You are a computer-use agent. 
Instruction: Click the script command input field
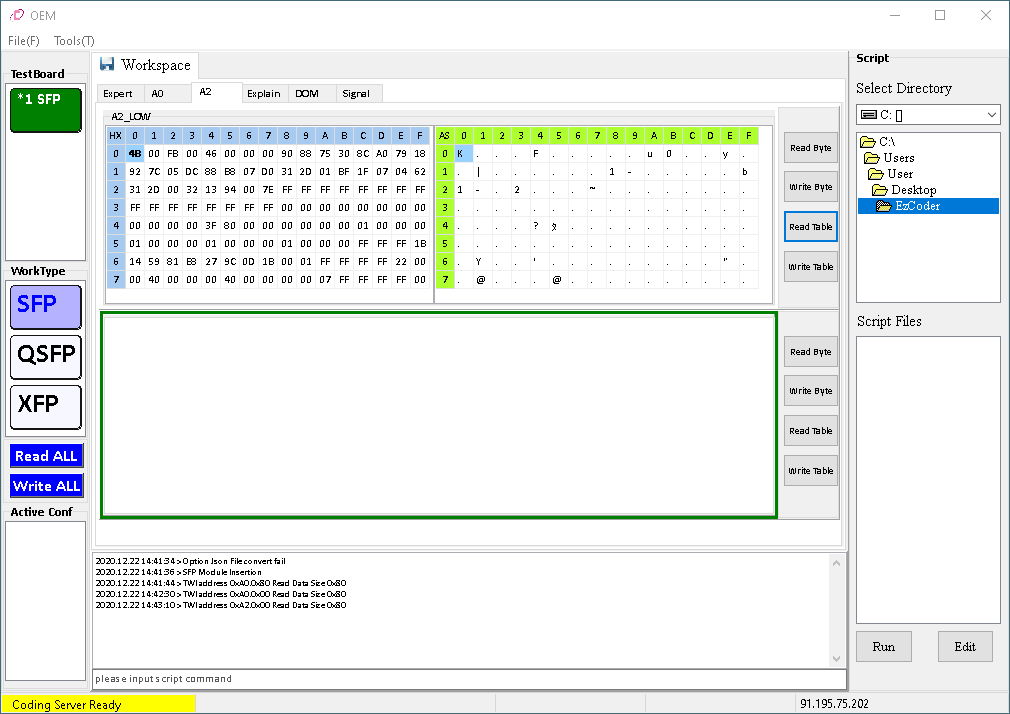click(468, 679)
